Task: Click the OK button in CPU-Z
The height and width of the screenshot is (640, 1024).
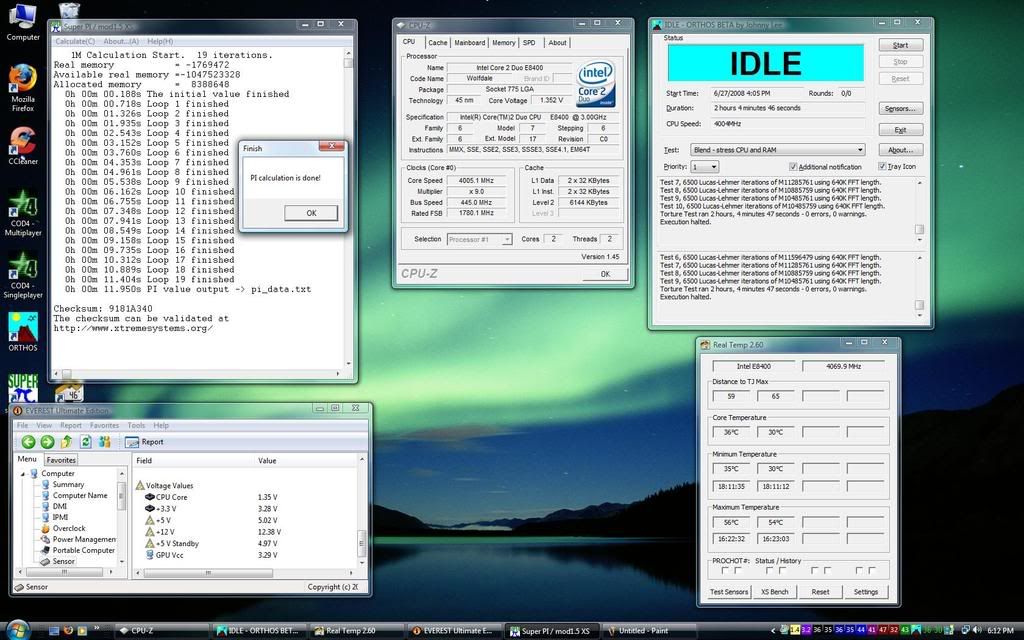Action: coord(605,274)
